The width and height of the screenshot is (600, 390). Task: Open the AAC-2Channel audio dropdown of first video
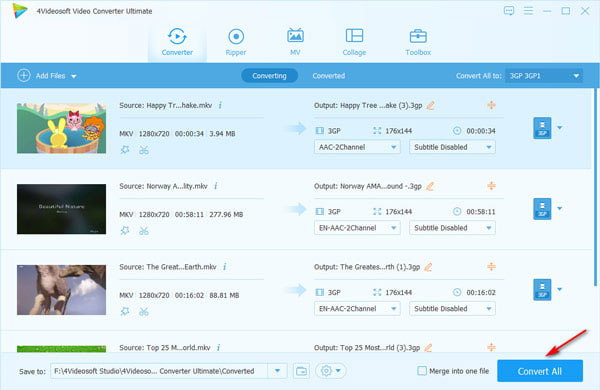pyautogui.click(x=357, y=147)
